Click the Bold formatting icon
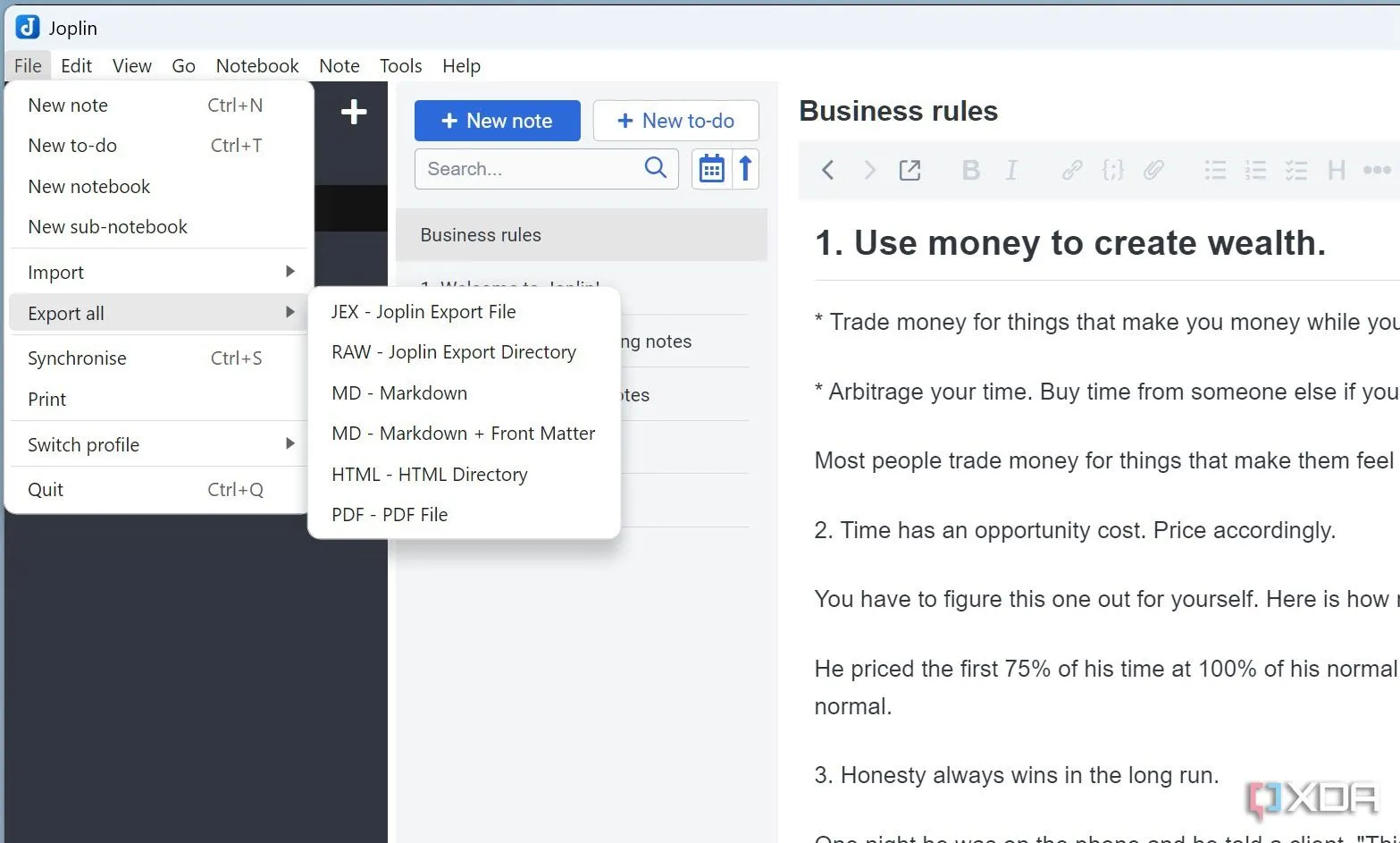 pos(971,170)
